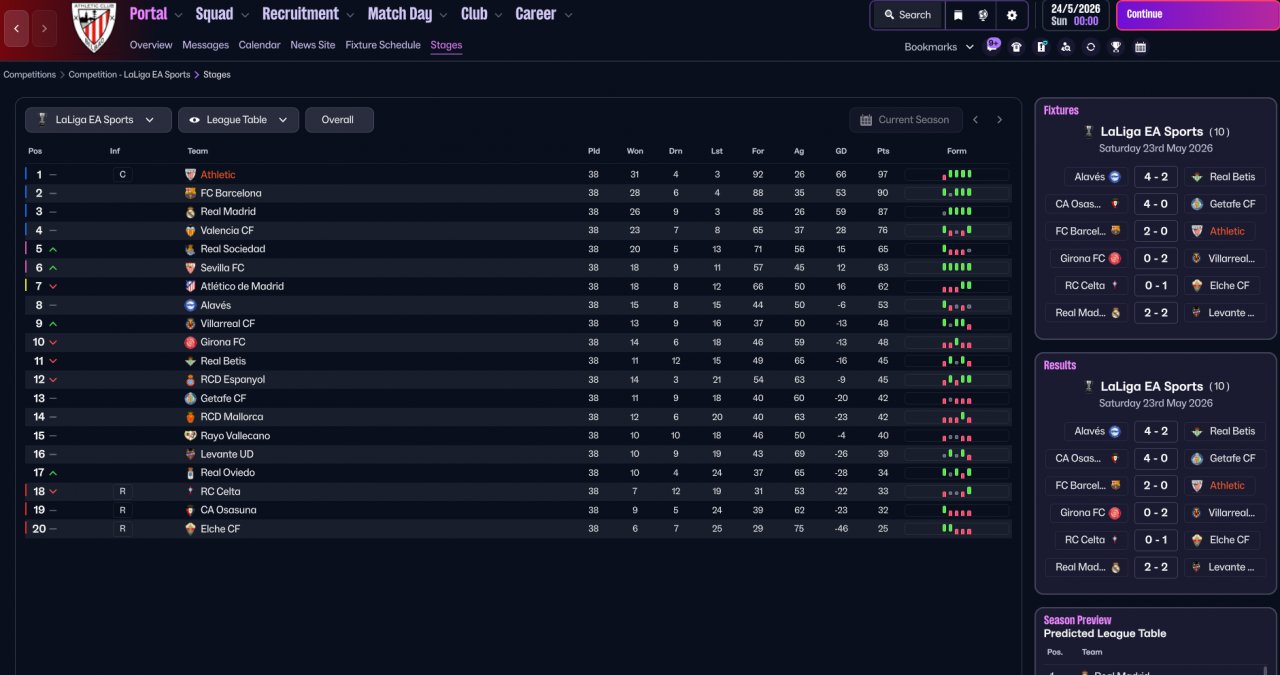This screenshot has height=675, width=1280.
Task: Open messages icon with 9+ badge
Action: [993, 45]
